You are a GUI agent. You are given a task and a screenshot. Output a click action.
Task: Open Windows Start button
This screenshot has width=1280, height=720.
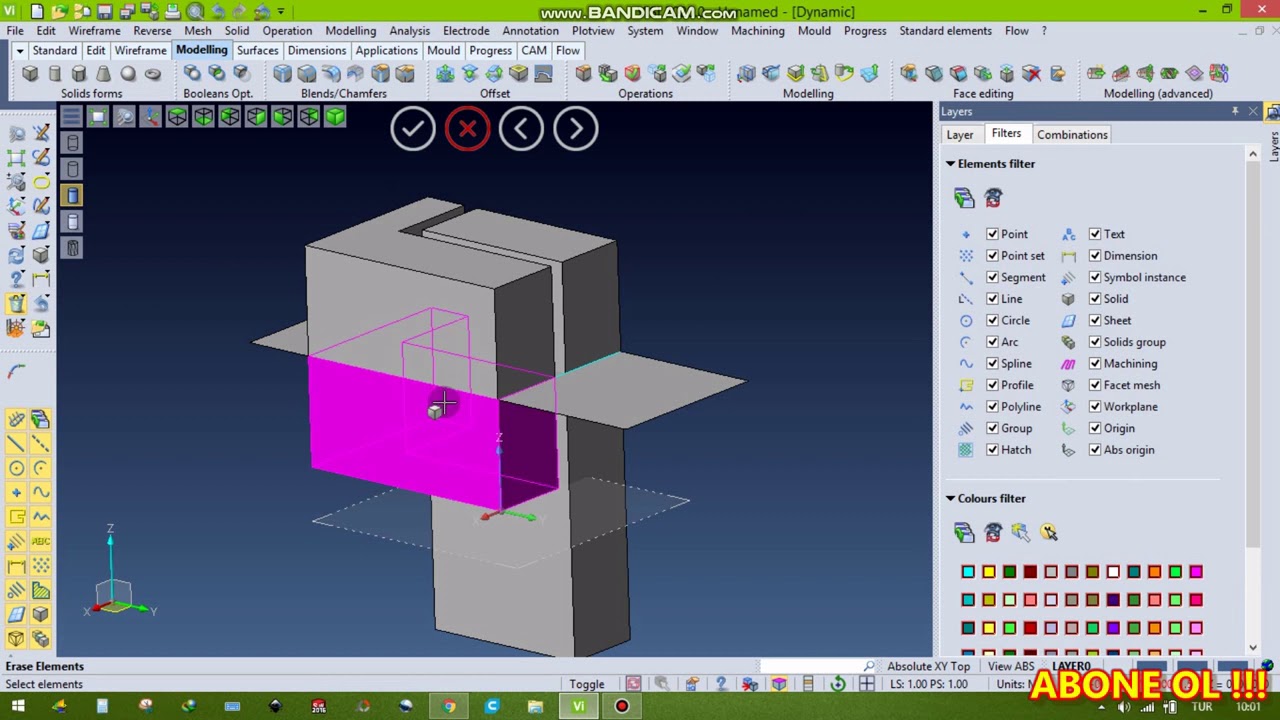[17, 707]
